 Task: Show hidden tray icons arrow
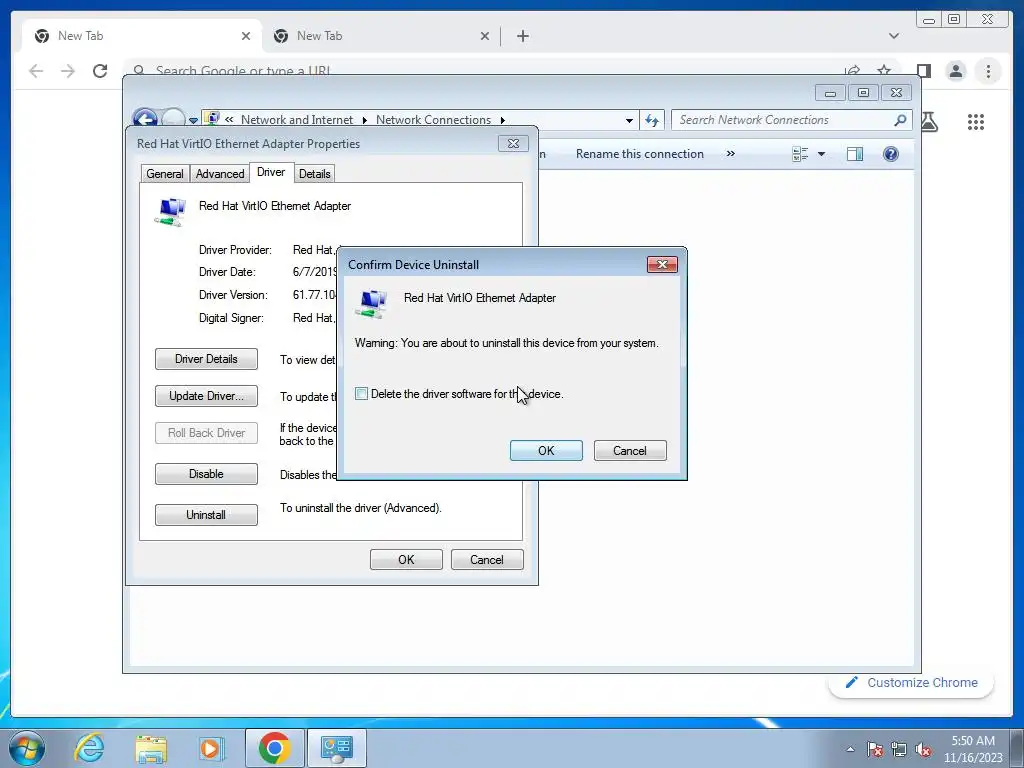coord(850,749)
